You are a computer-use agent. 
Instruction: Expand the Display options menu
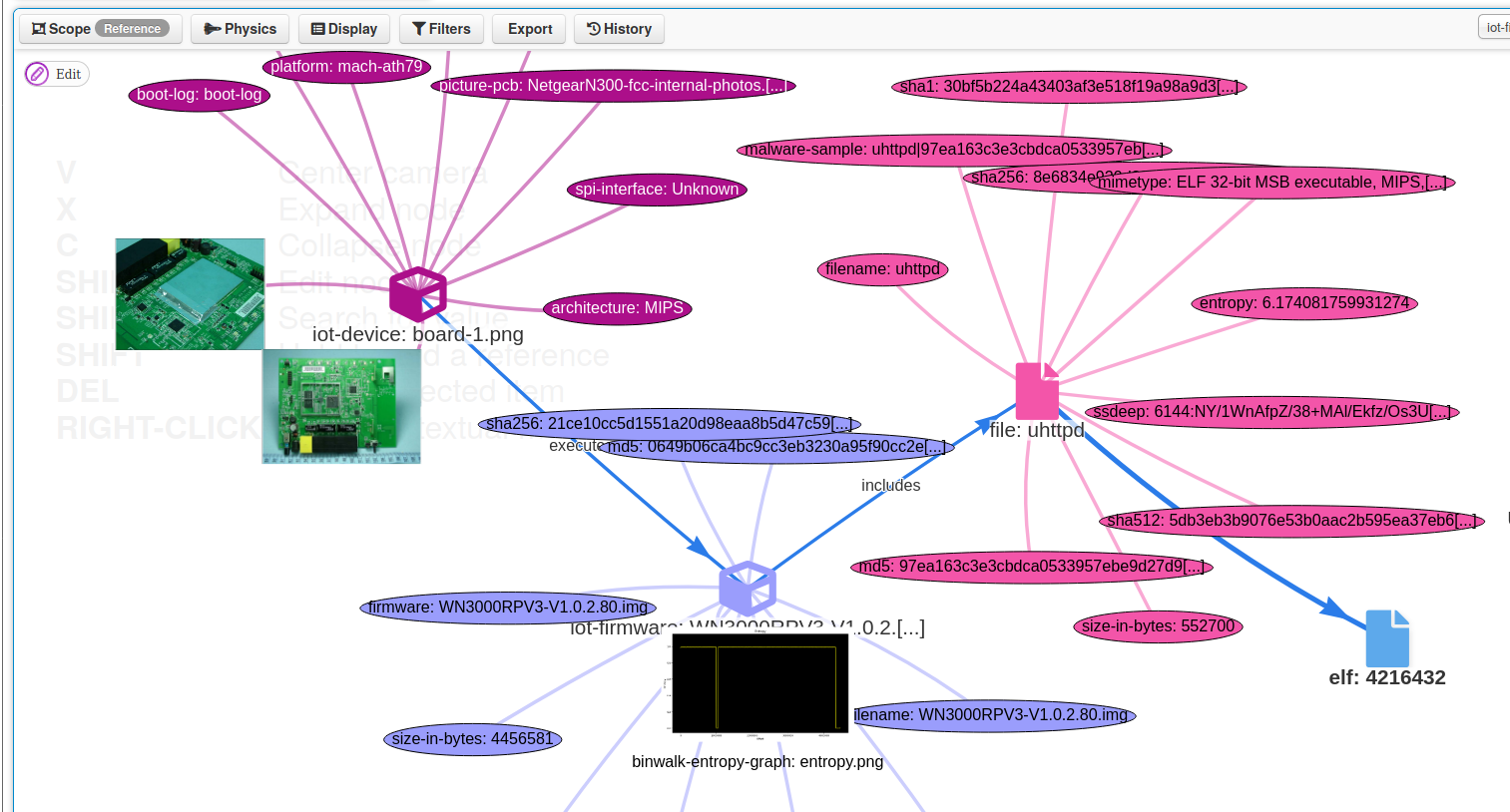(x=344, y=29)
